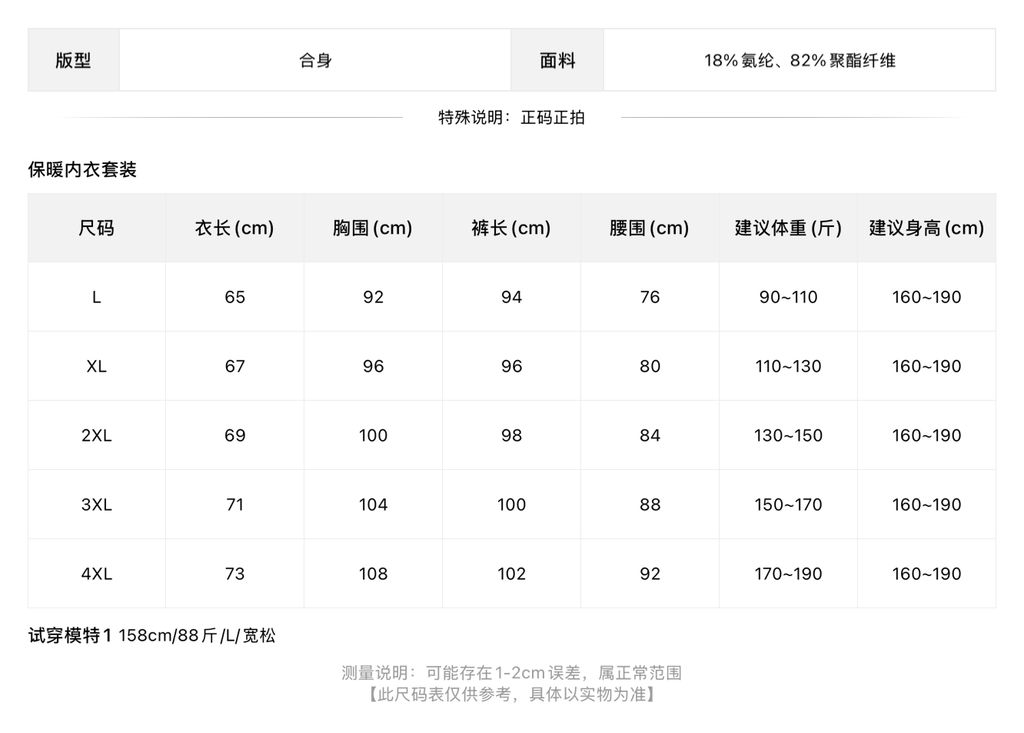Click the weight range 110~130
The width and height of the screenshot is (1024, 733).
788,366
